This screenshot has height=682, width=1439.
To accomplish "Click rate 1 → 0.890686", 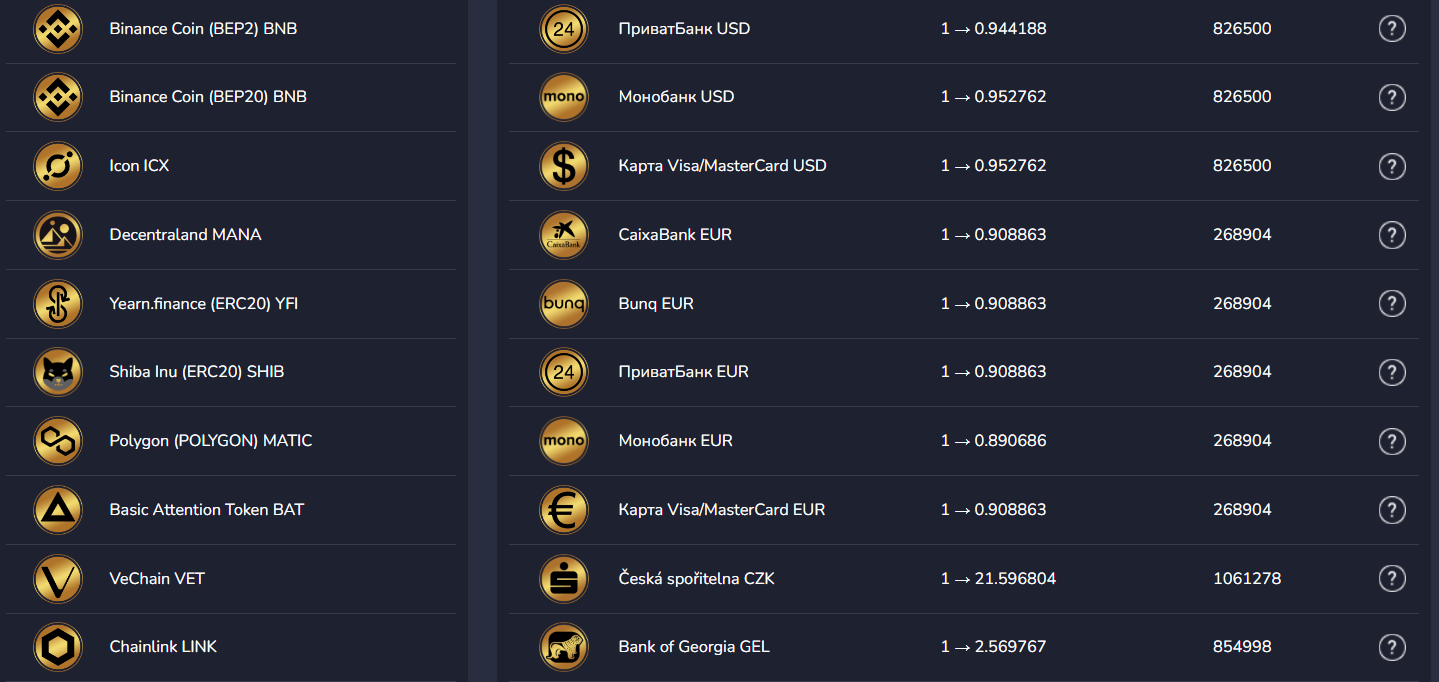I will (x=993, y=441).
